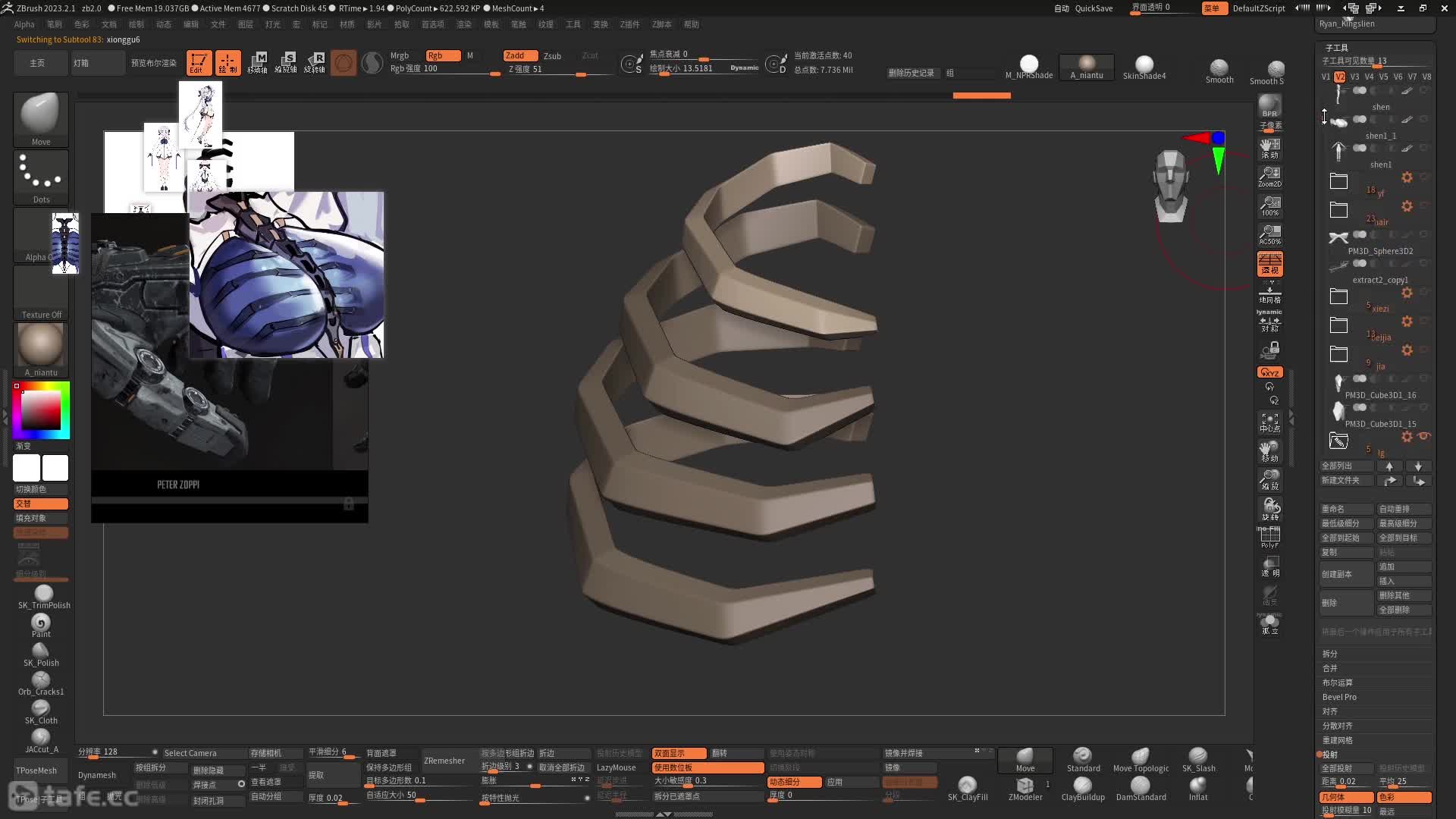Select the SK_Cloth brush

pyautogui.click(x=41, y=712)
